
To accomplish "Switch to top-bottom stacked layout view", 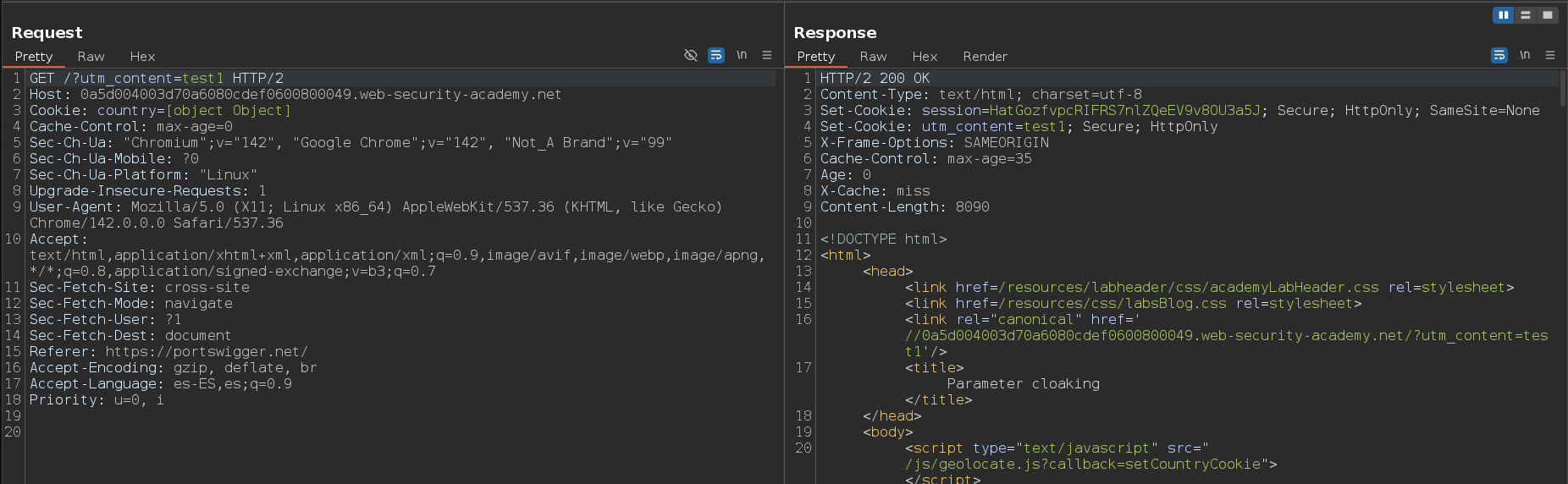I will [x=1526, y=15].
